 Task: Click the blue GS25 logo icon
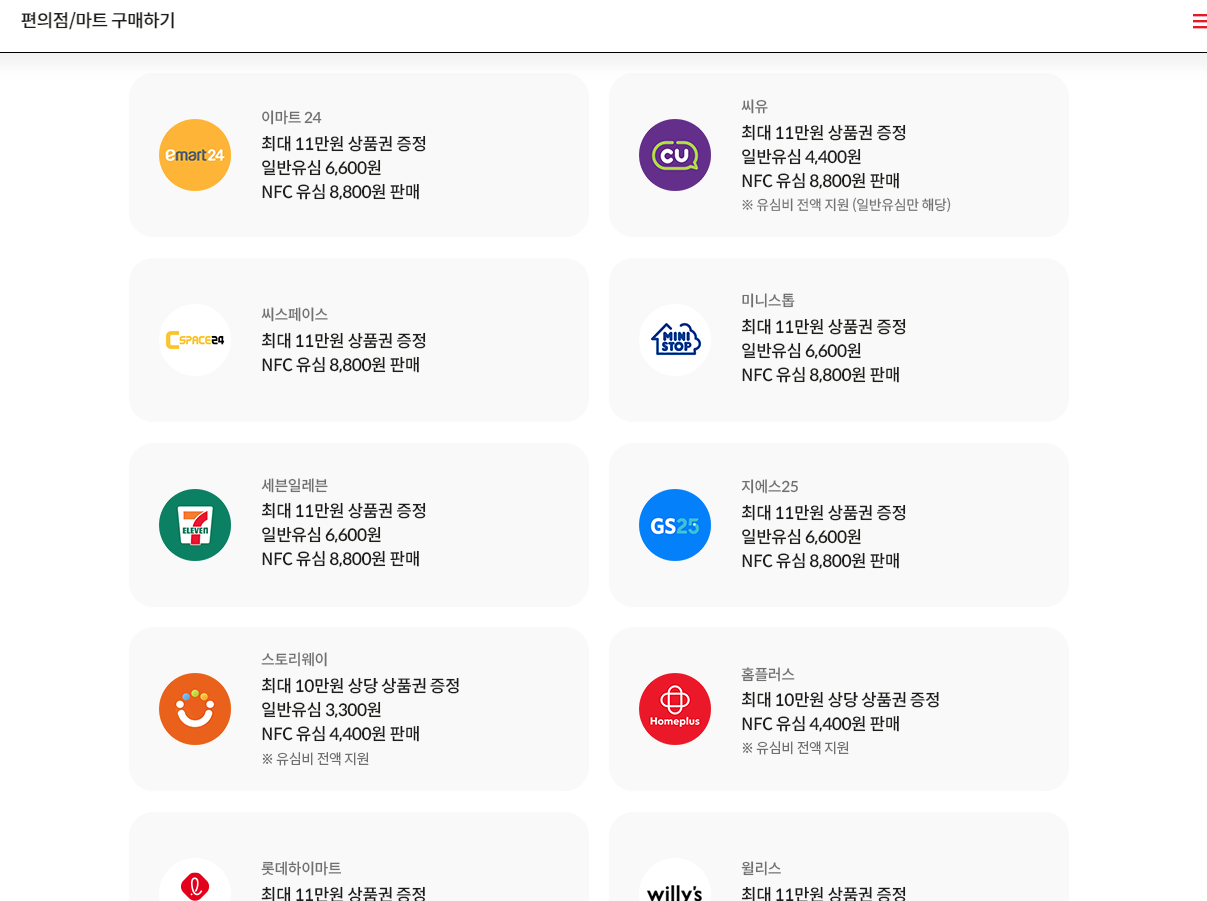(x=675, y=525)
